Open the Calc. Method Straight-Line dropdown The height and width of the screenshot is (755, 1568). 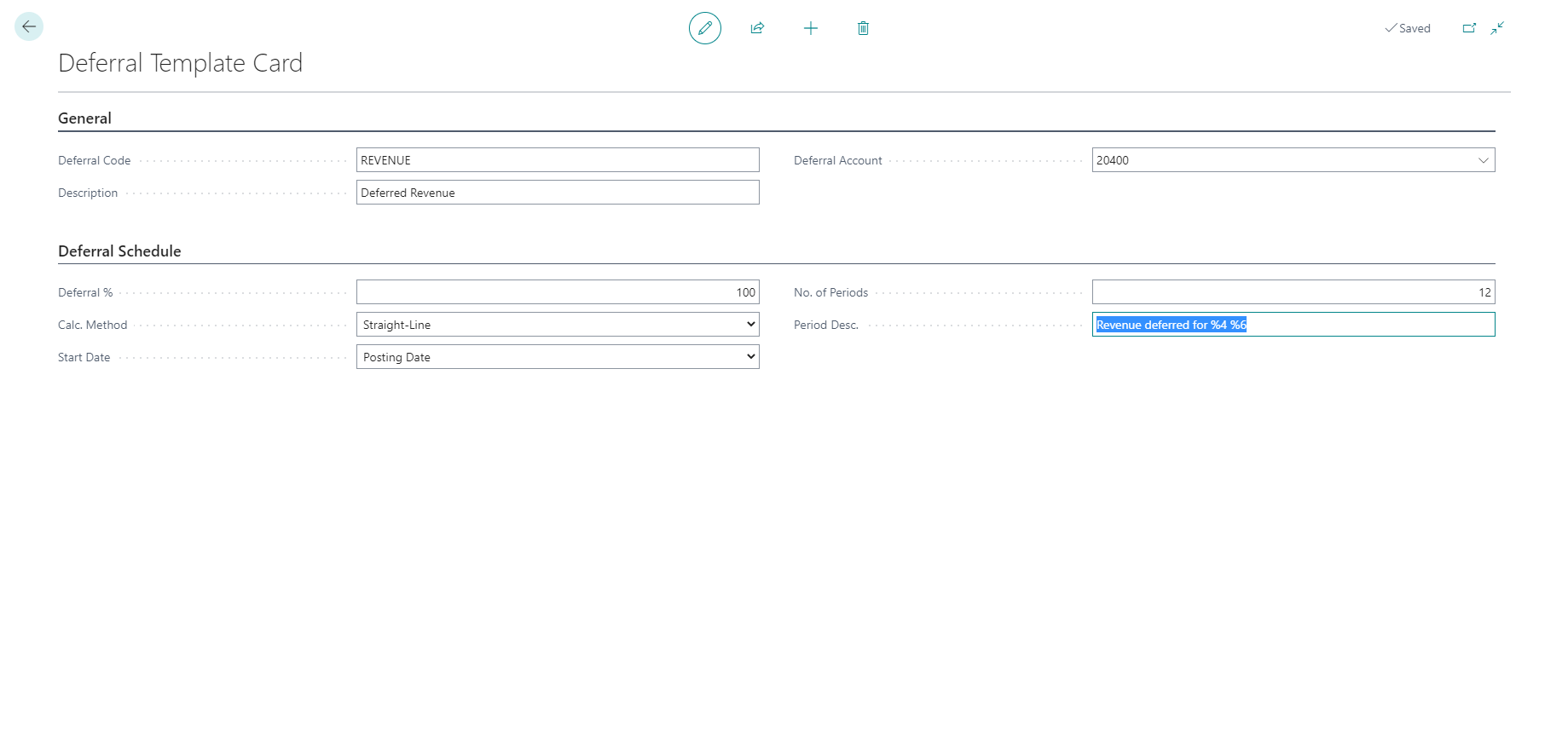(x=558, y=325)
